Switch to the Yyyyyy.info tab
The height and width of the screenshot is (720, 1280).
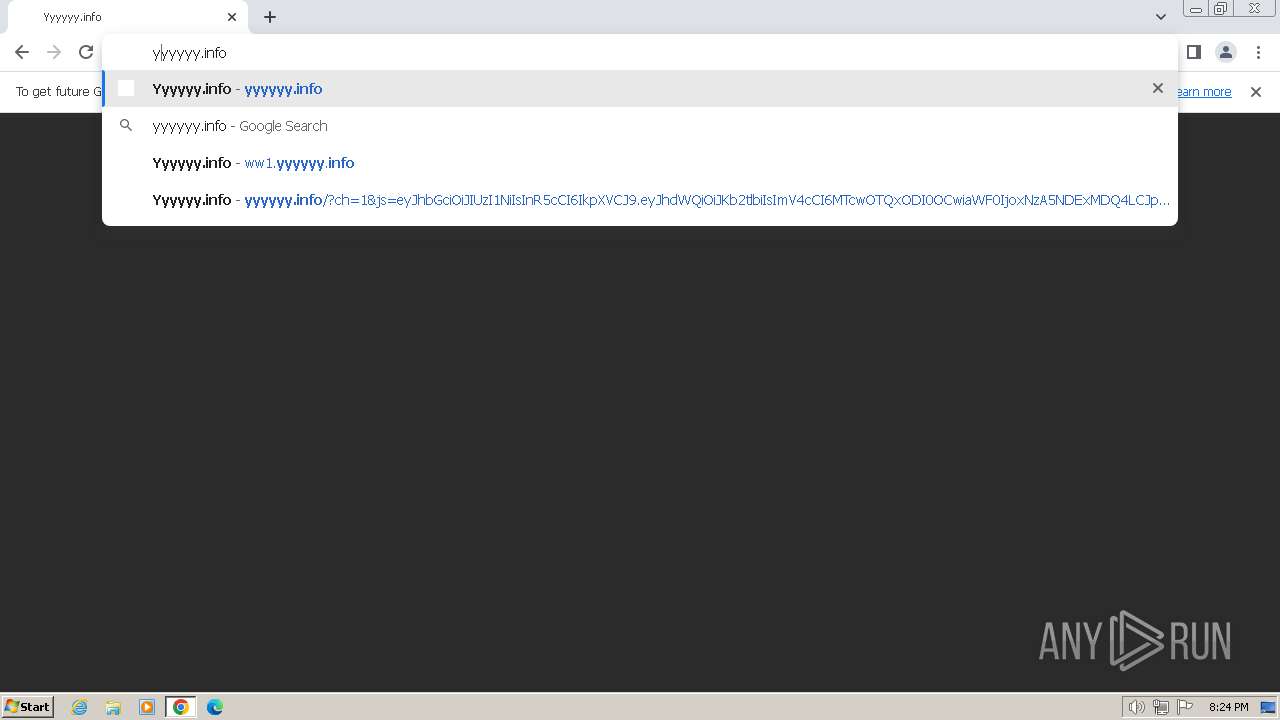click(128, 17)
